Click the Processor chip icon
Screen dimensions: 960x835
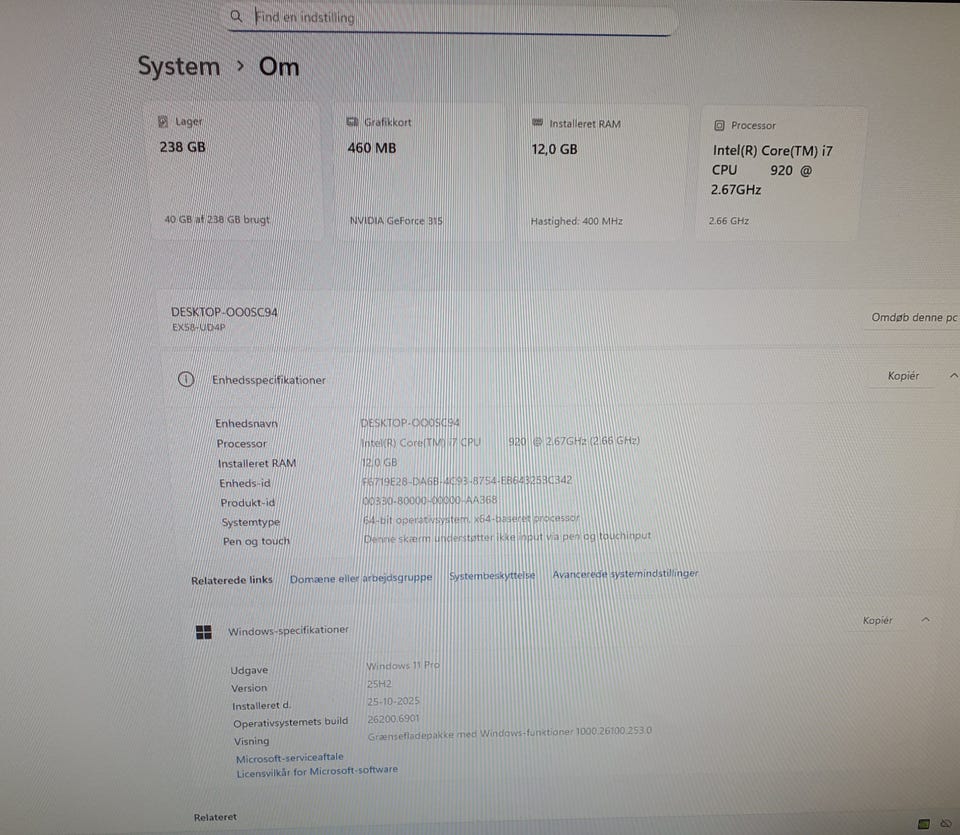point(719,125)
